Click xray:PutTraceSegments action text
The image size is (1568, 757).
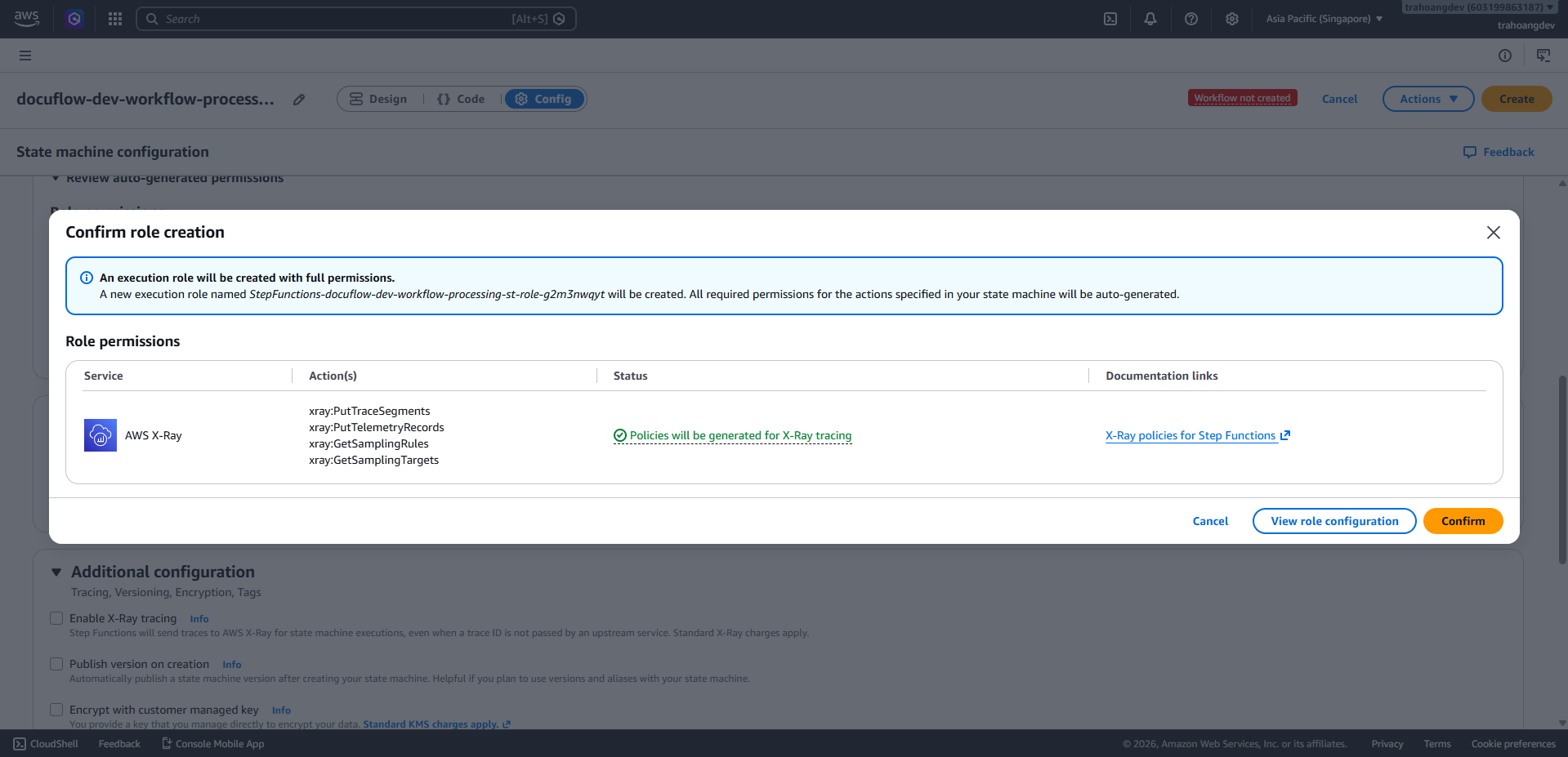[369, 411]
